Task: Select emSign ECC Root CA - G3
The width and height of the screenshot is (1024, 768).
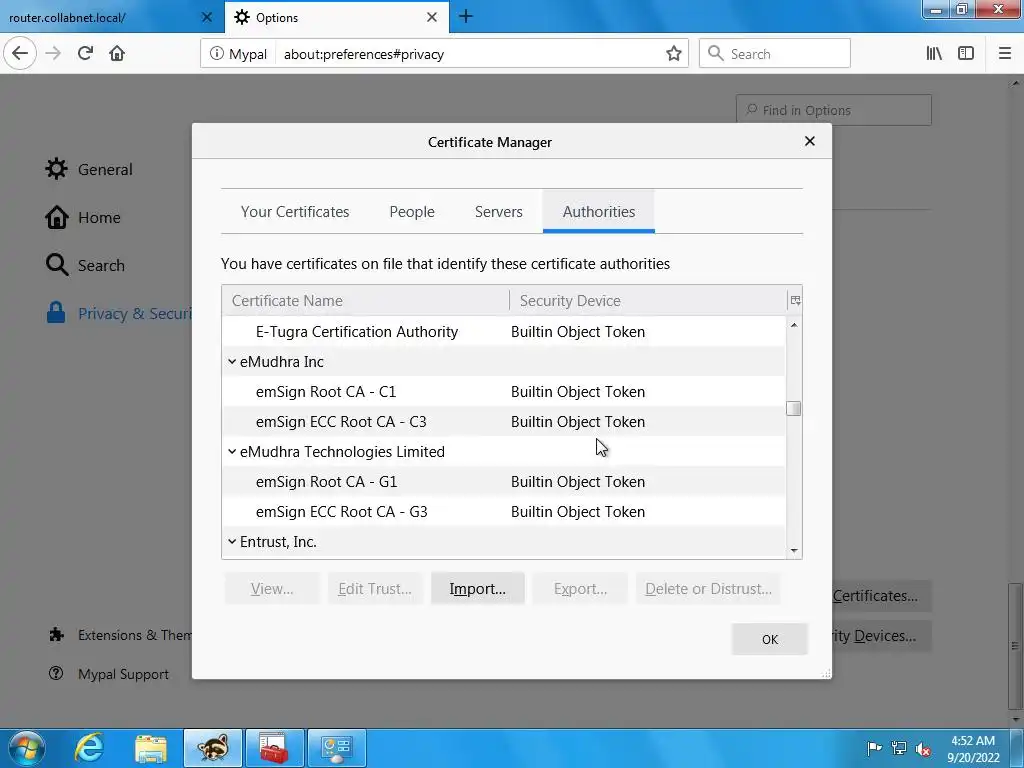Action: (x=504, y=511)
